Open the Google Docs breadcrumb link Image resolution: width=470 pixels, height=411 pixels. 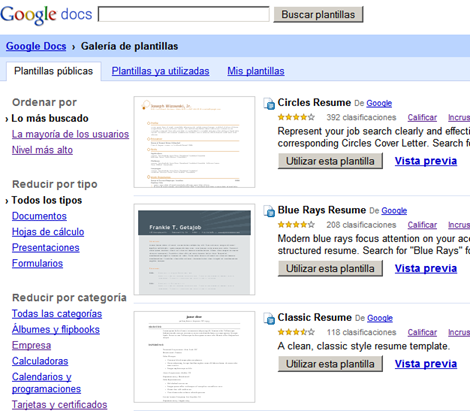36,46
